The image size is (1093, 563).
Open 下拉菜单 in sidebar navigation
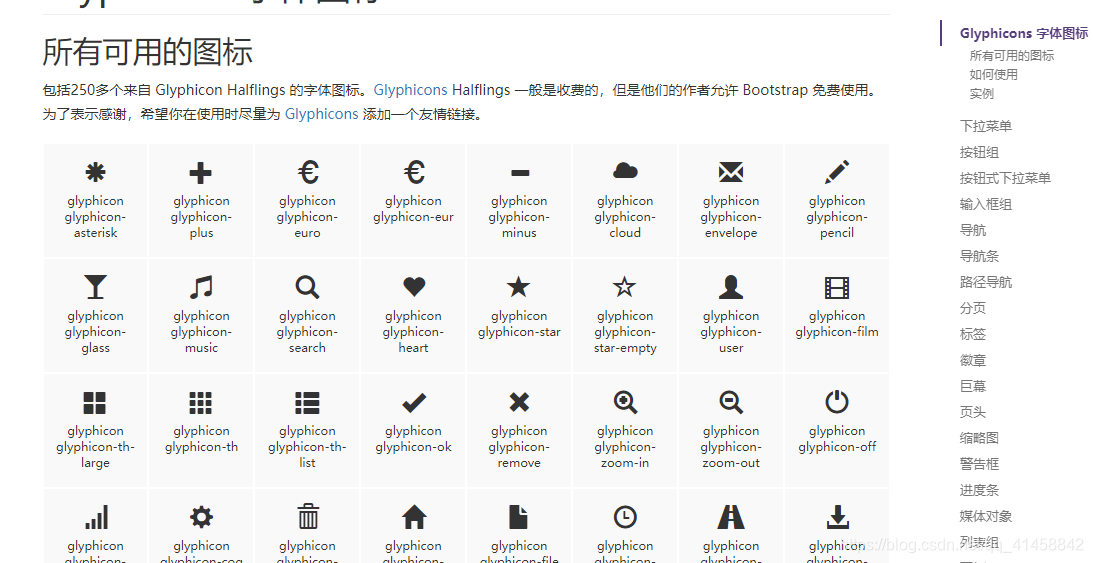click(x=986, y=126)
